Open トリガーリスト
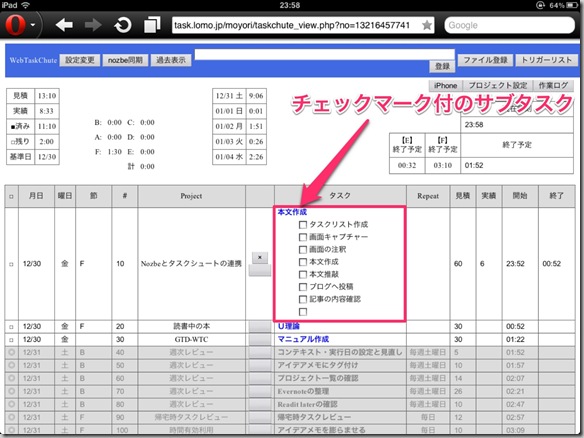Viewport: 584px width, 438px height. (546, 60)
